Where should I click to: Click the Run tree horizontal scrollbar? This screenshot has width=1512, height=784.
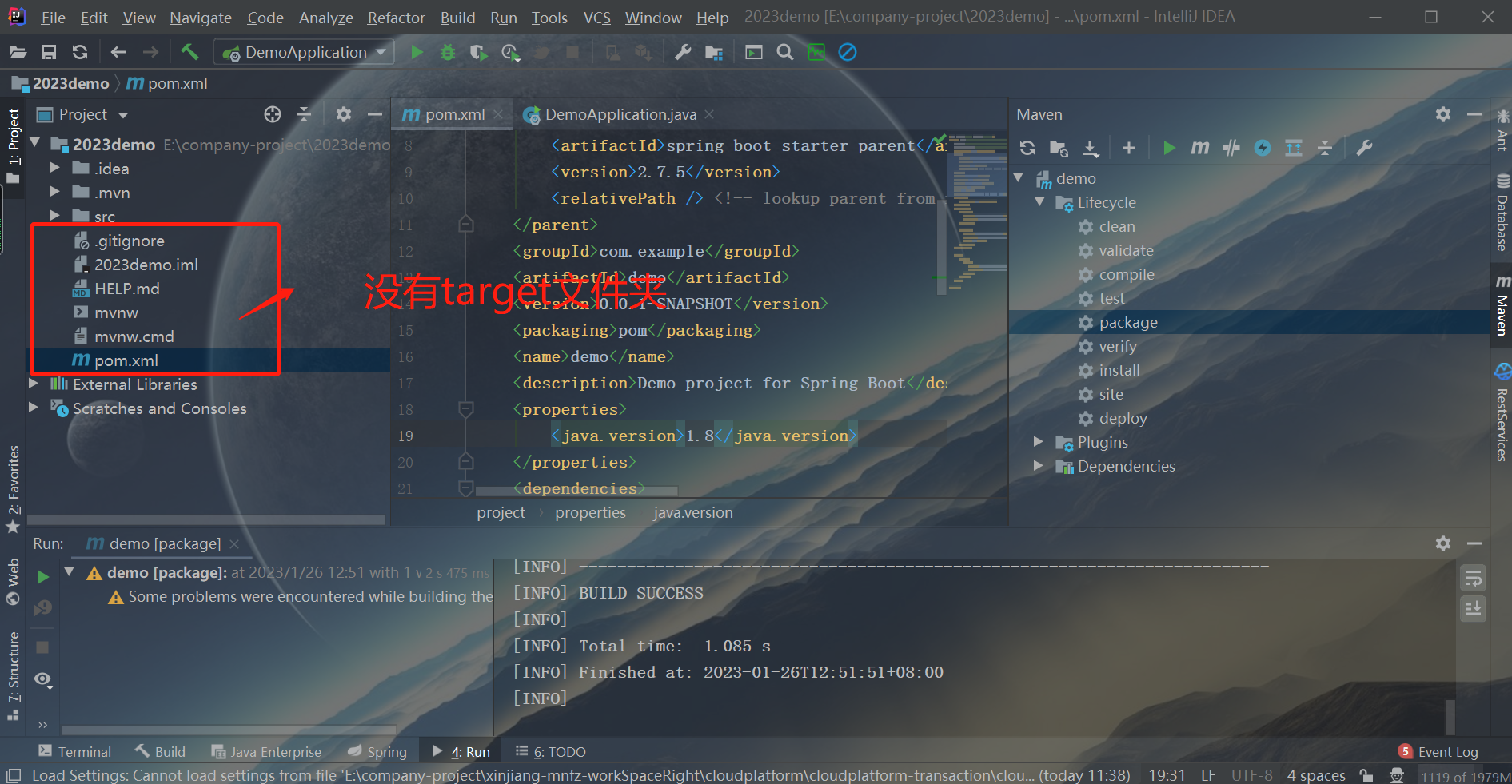tap(229, 730)
